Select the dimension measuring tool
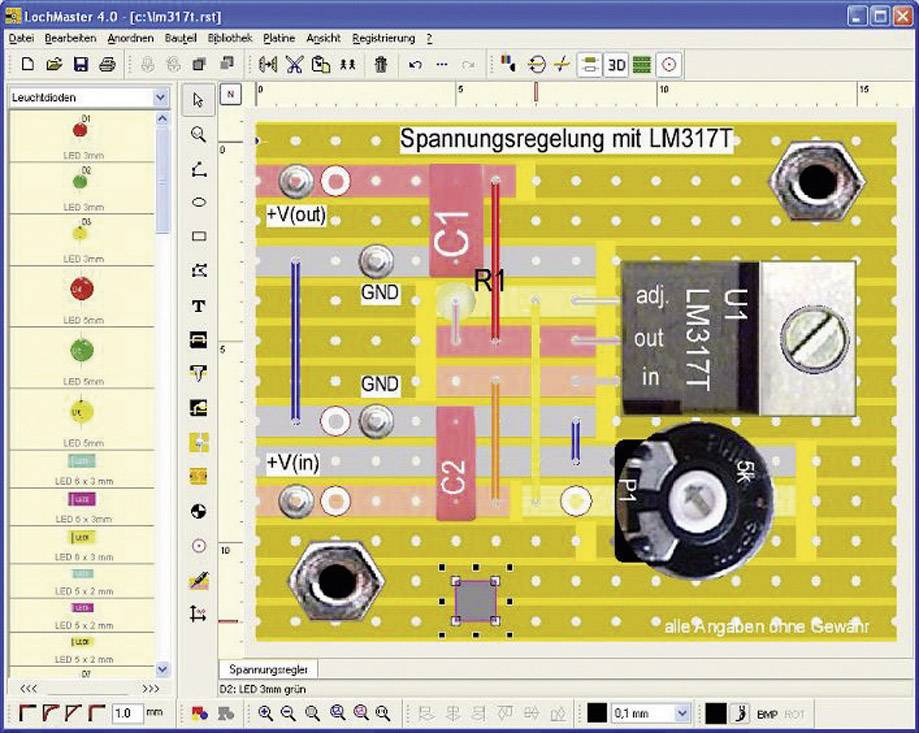 [x=199, y=613]
